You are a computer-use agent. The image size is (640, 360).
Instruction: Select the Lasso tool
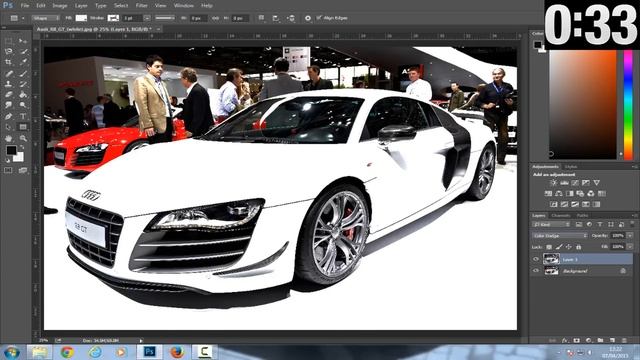[x=9, y=51]
